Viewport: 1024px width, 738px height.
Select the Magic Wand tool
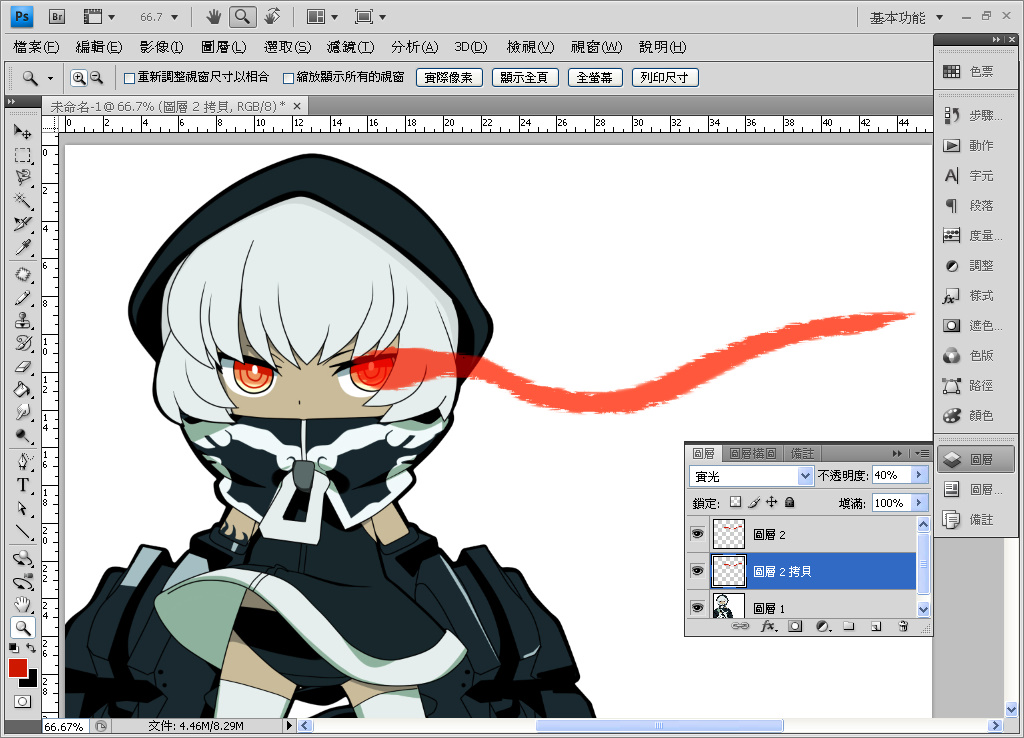(22, 201)
